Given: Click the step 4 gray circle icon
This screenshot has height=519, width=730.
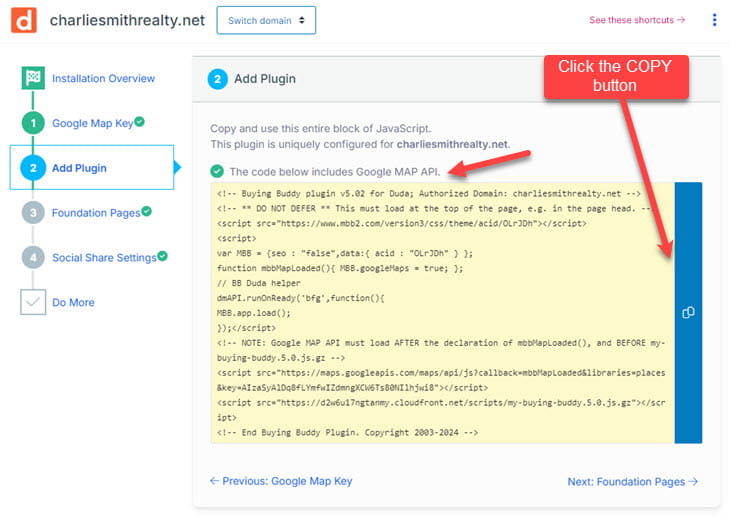Looking at the screenshot, I should pos(33,257).
